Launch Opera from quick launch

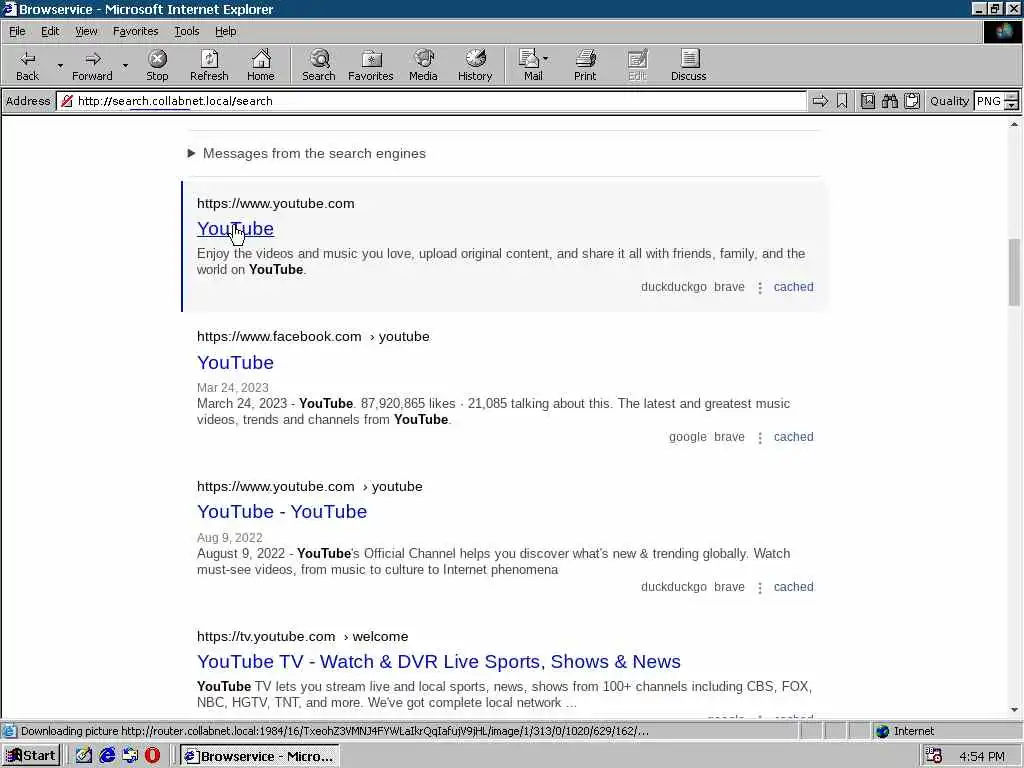tap(152, 756)
